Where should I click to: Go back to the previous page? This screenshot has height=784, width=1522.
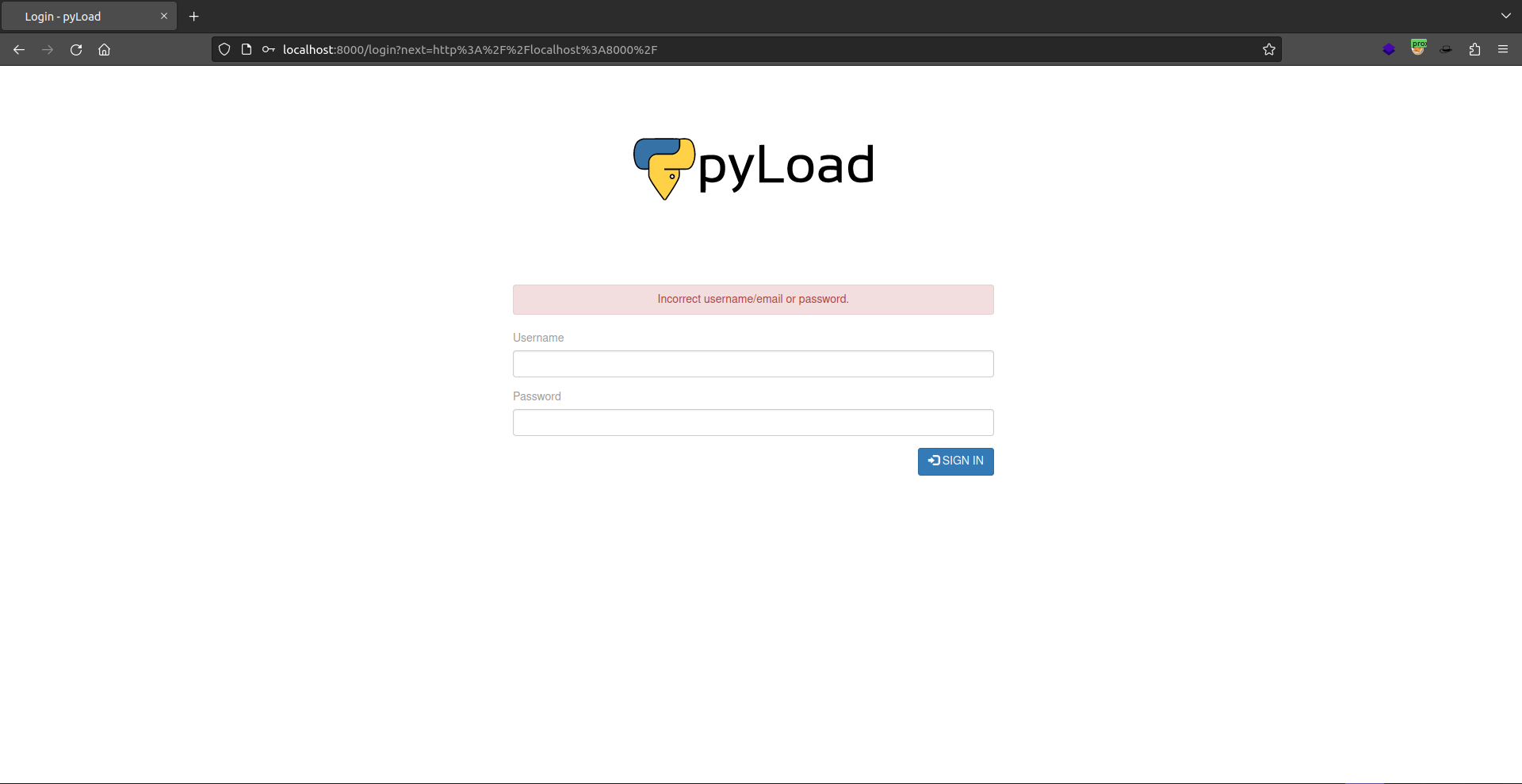pyautogui.click(x=19, y=49)
